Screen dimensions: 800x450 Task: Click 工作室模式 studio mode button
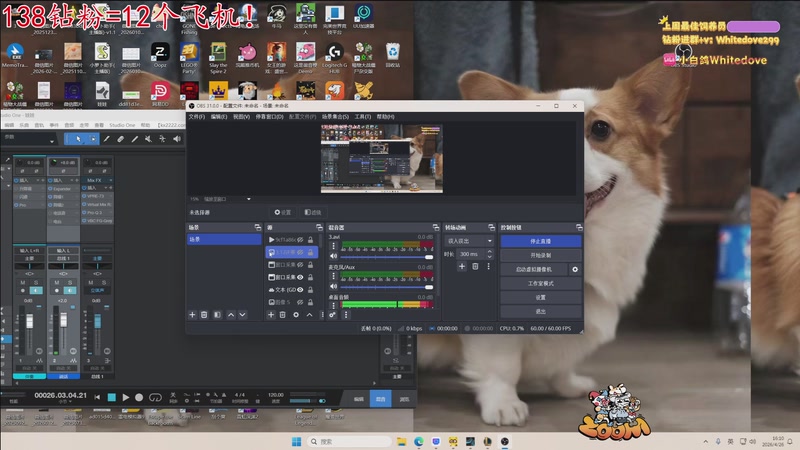pos(541,283)
